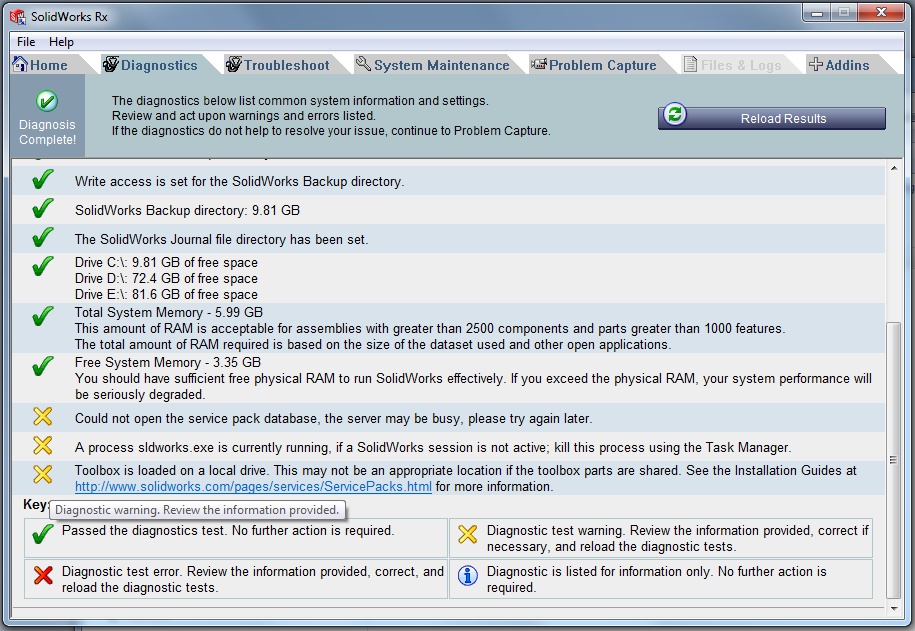
Task: Click the green refresh icon on Reload Results
Action: click(x=675, y=114)
